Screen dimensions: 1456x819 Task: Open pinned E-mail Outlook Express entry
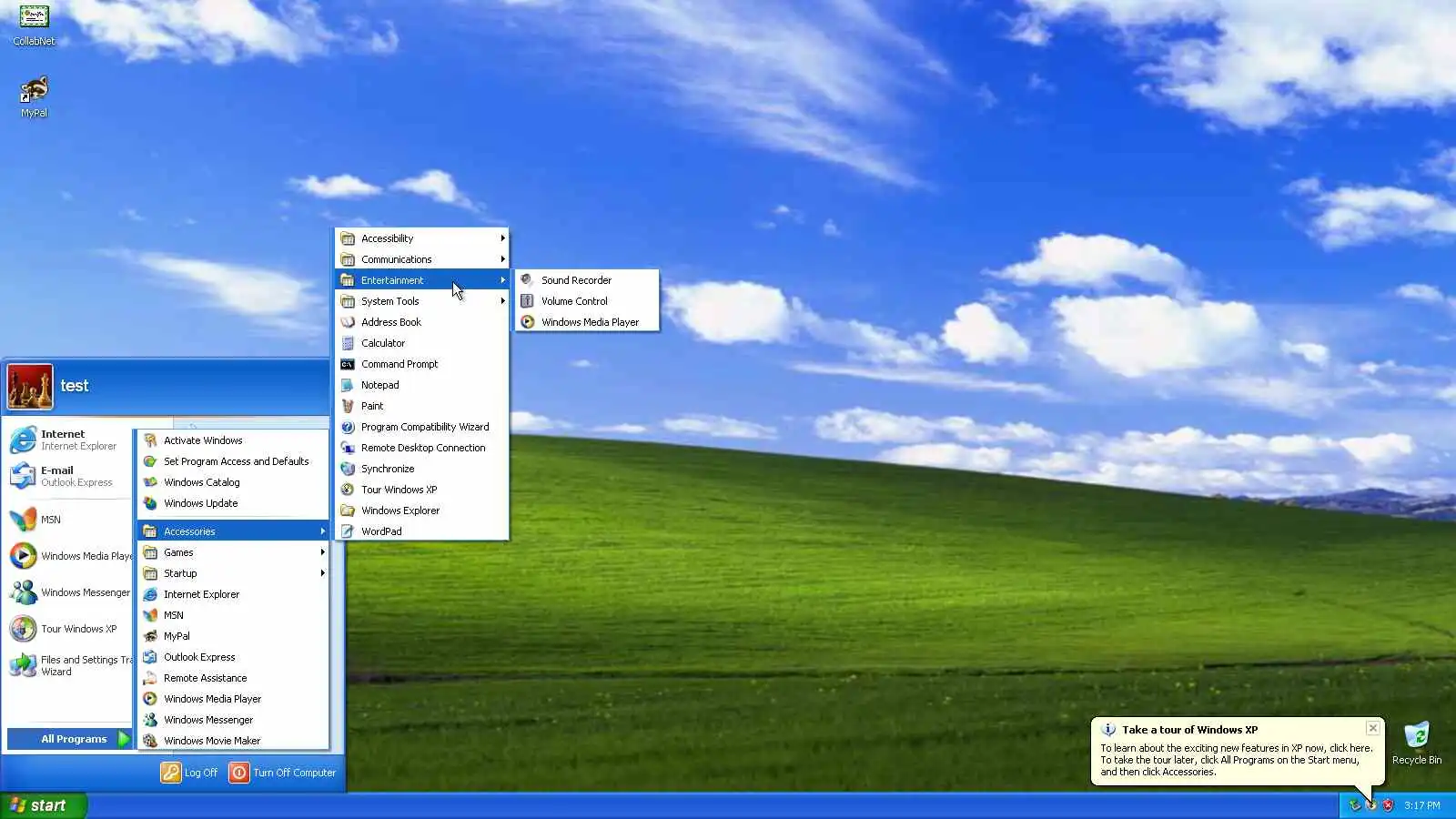[69, 476]
